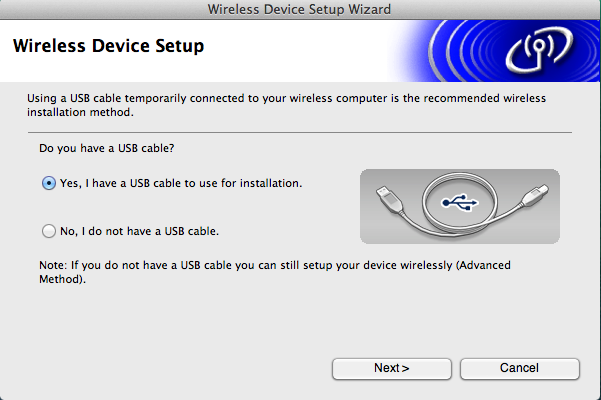
Task: Cancel the wireless setup wizard
Action: click(x=520, y=369)
